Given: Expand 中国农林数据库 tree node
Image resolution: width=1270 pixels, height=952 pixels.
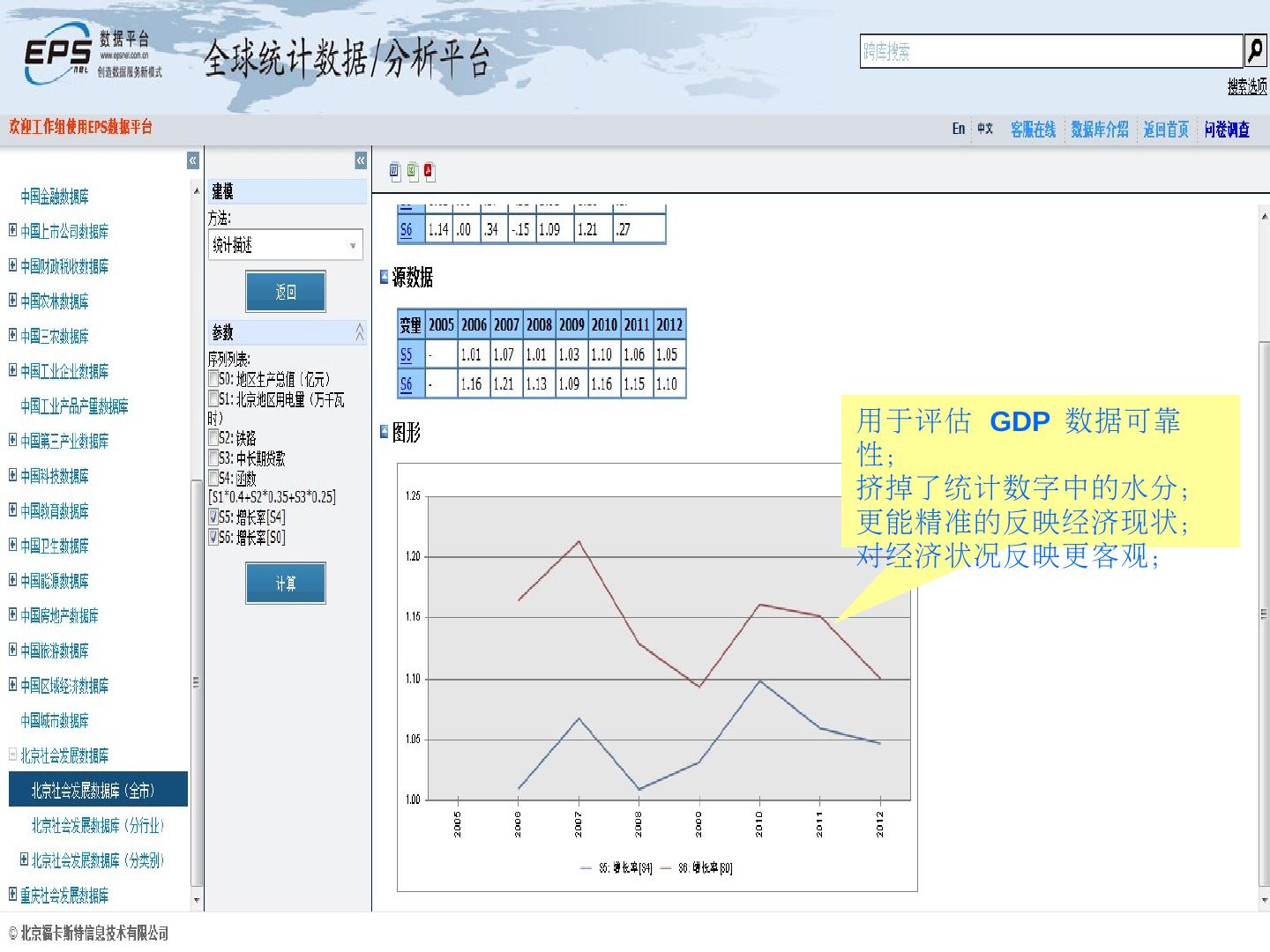Looking at the screenshot, I should tap(12, 301).
